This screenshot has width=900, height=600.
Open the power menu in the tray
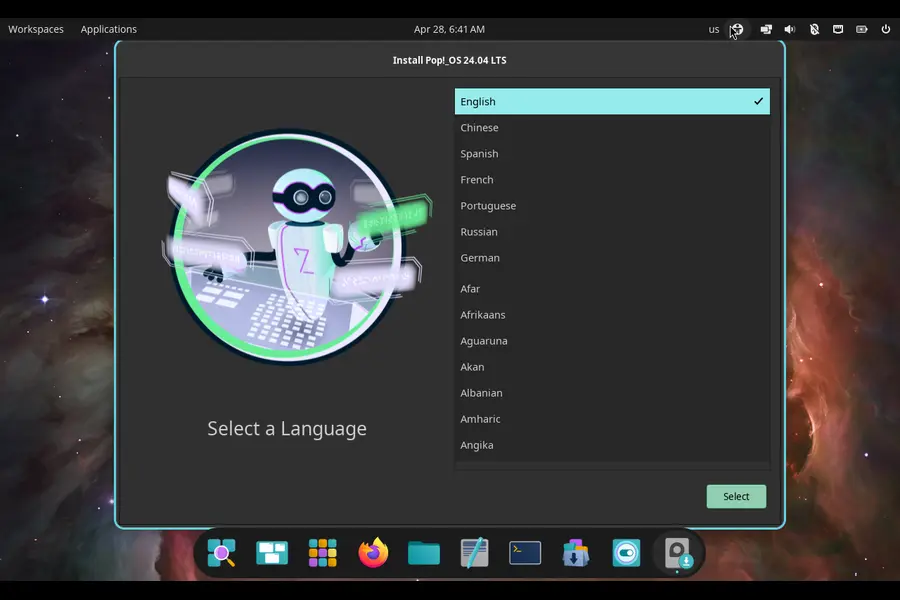pyautogui.click(x=886, y=29)
